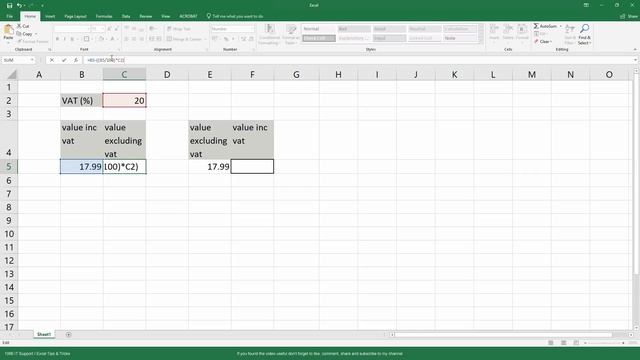Open the AutoSum dropdown arrow
The width and height of the screenshot is (640, 360).
561,26
